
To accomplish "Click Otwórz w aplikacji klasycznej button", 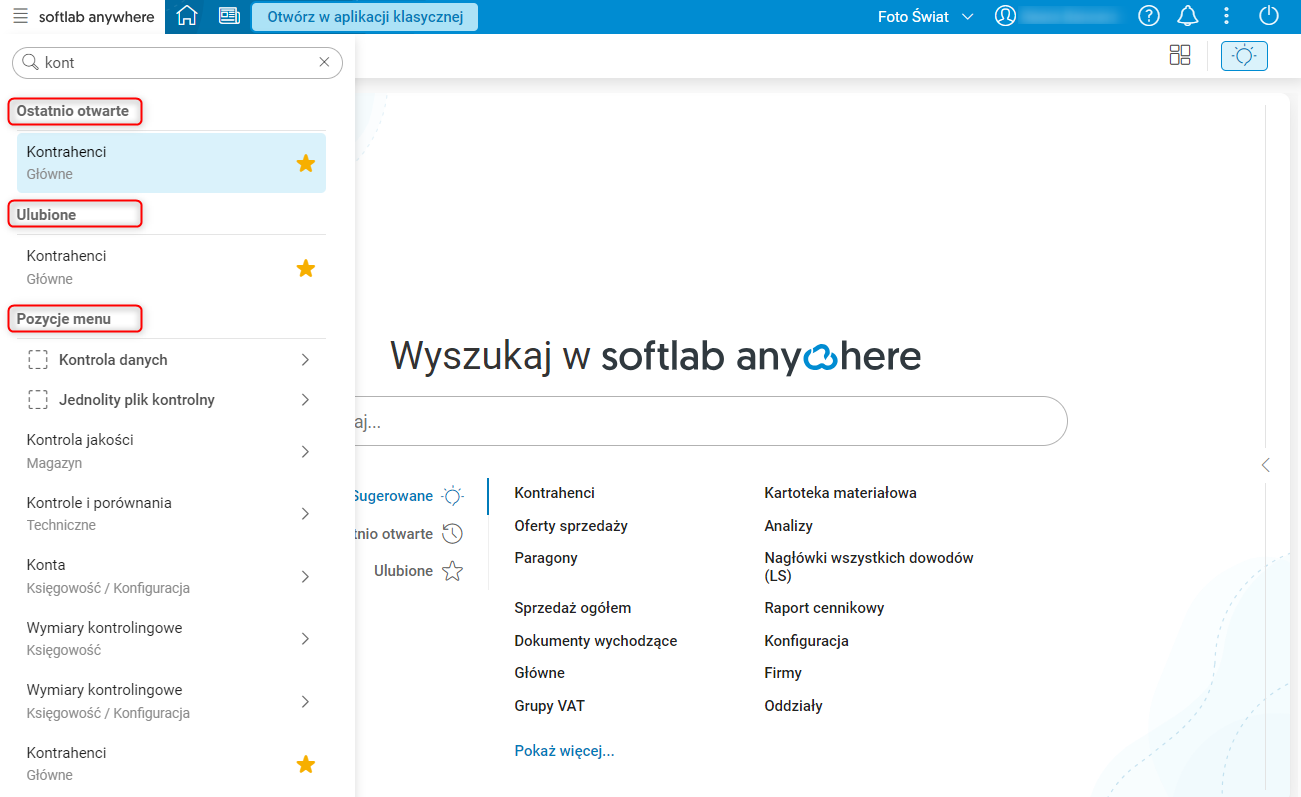I will click(365, 17).
